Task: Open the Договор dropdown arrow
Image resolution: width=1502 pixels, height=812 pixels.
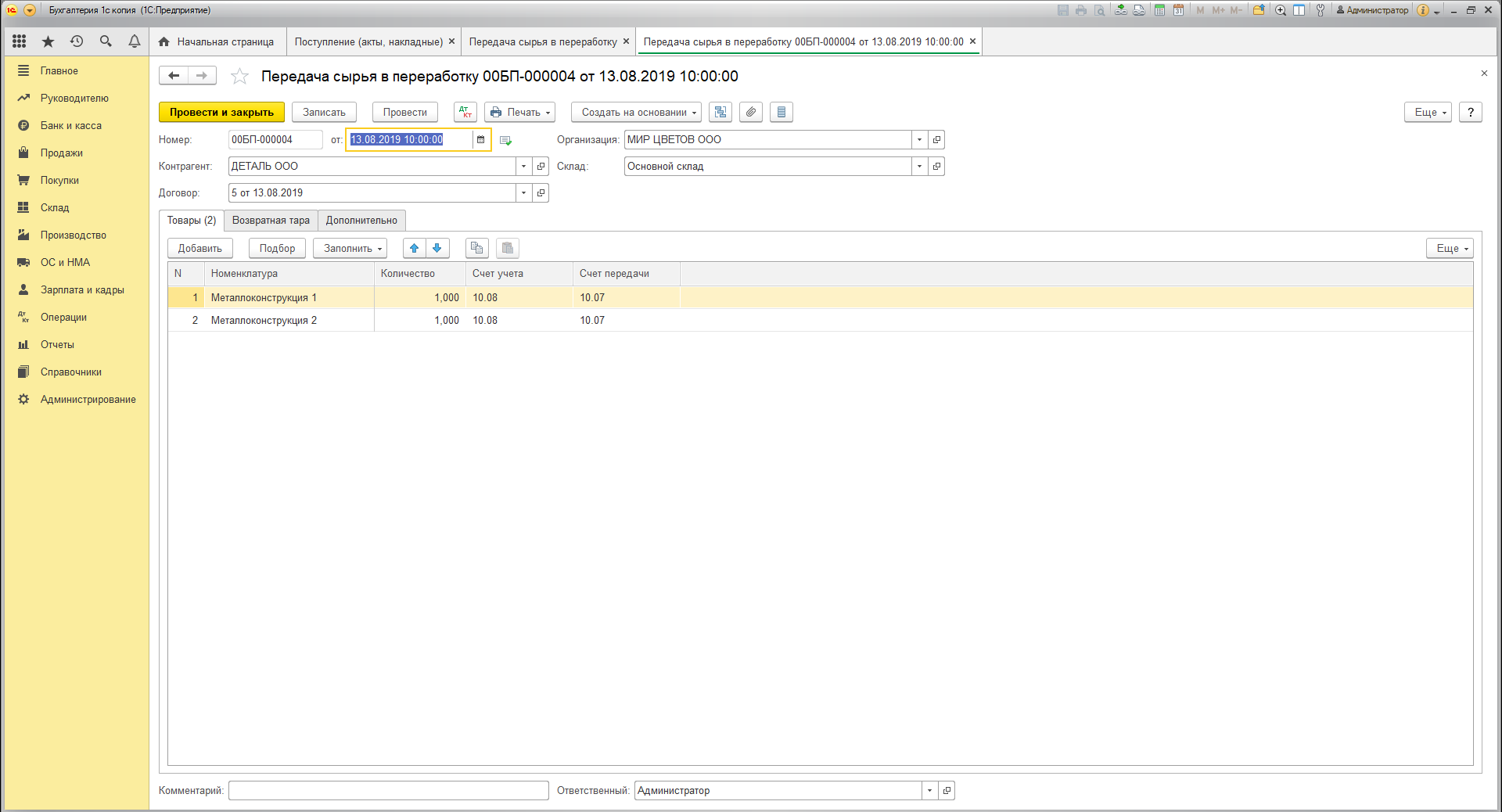Action: pos(524,193)
